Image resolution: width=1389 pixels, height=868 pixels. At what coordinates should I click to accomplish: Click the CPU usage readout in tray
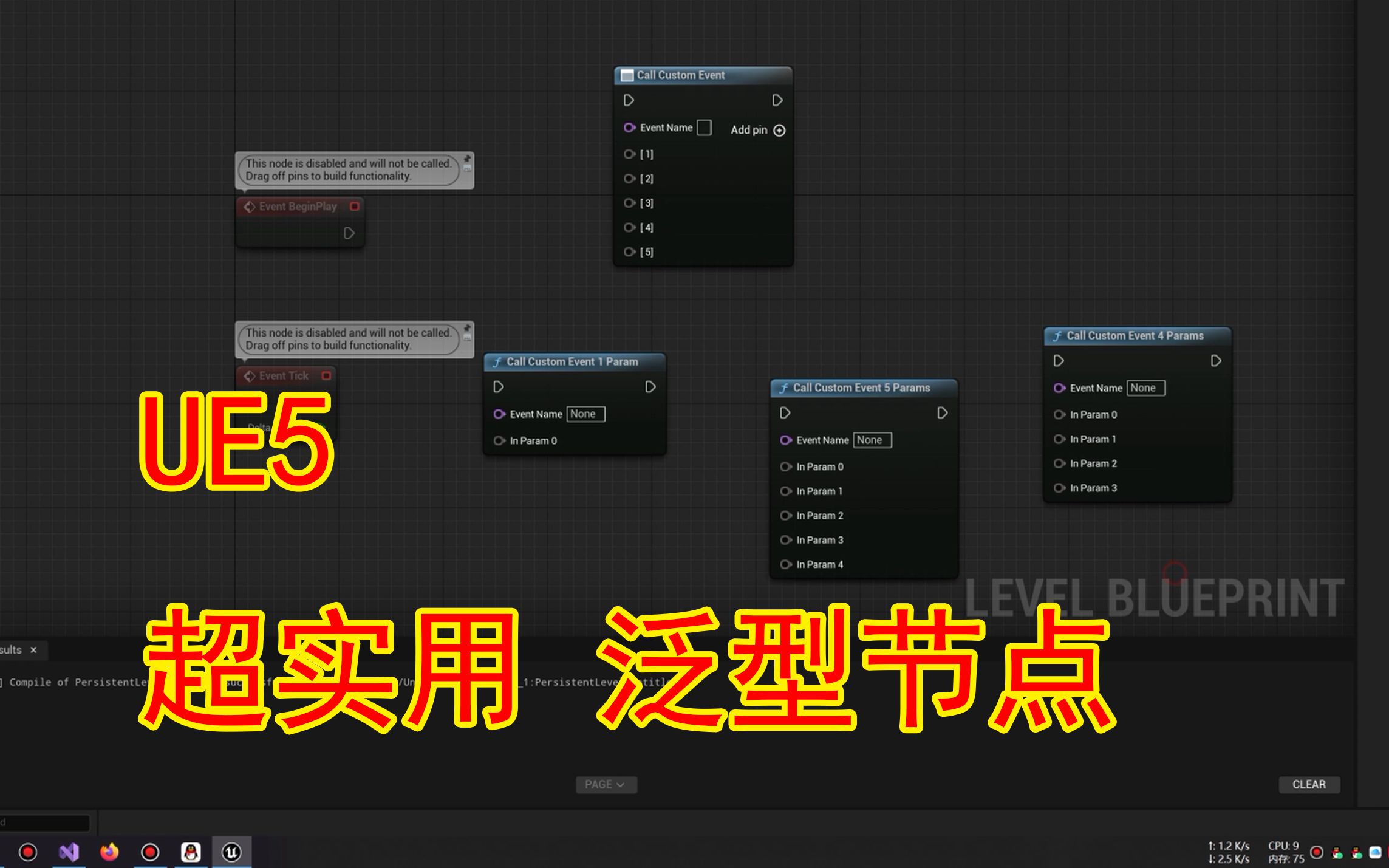1283,846
